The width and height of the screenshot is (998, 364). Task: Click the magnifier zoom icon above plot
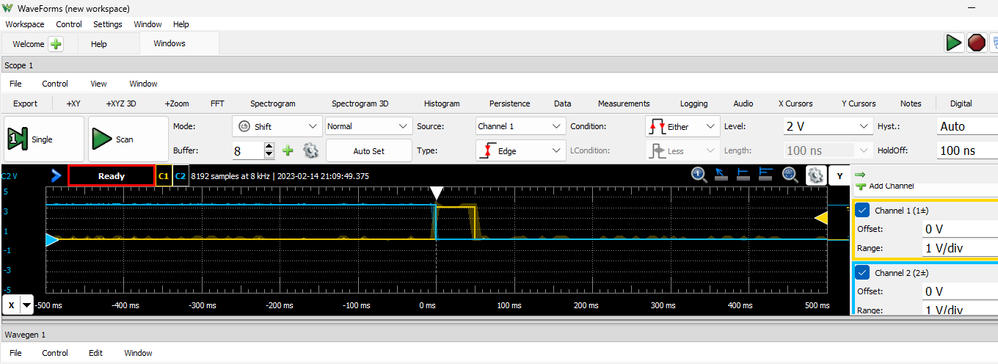(x=790, y=175)
